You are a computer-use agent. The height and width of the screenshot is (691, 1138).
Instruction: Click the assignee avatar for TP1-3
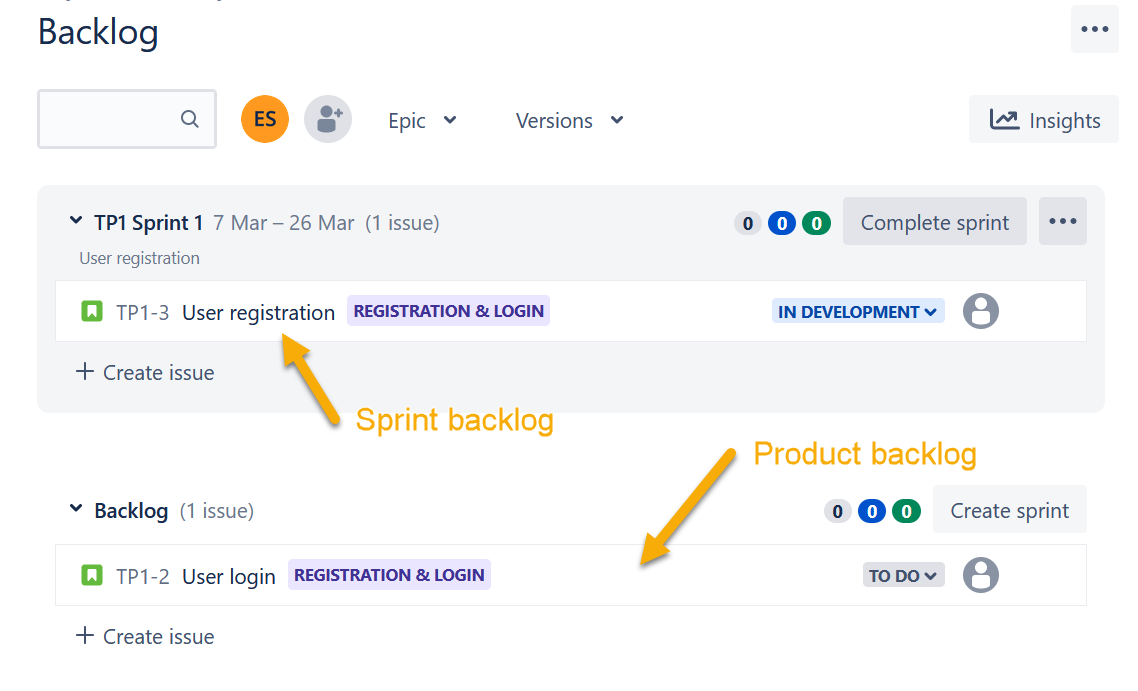[981, 311]
